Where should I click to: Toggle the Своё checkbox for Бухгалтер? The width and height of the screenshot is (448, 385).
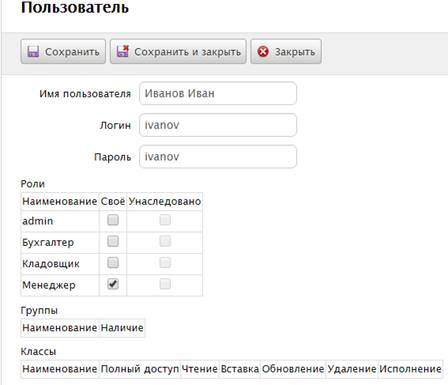click(x=113, y=241)
